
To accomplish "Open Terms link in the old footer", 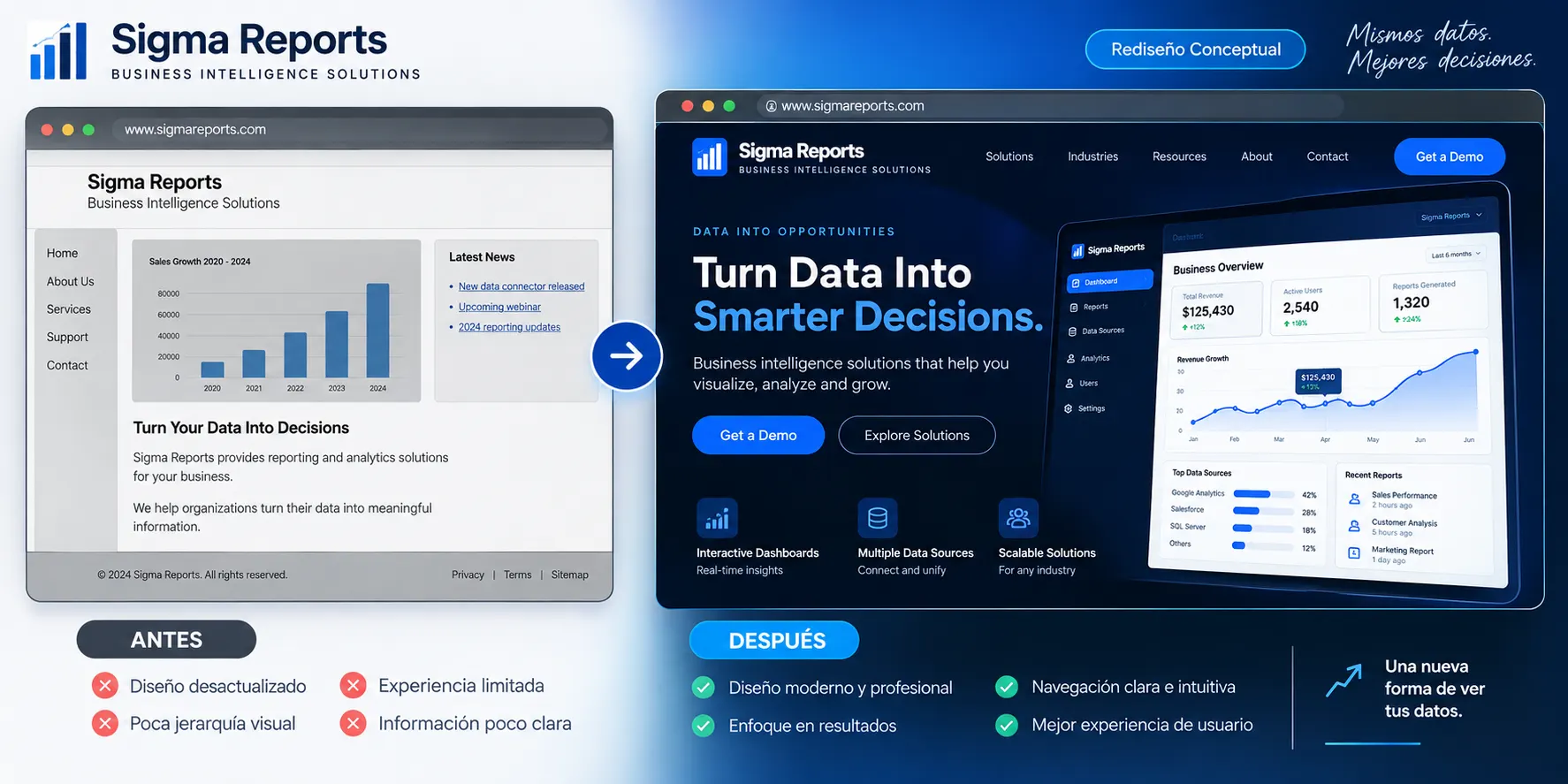I will pyautogui.click(x=518, y=575).
